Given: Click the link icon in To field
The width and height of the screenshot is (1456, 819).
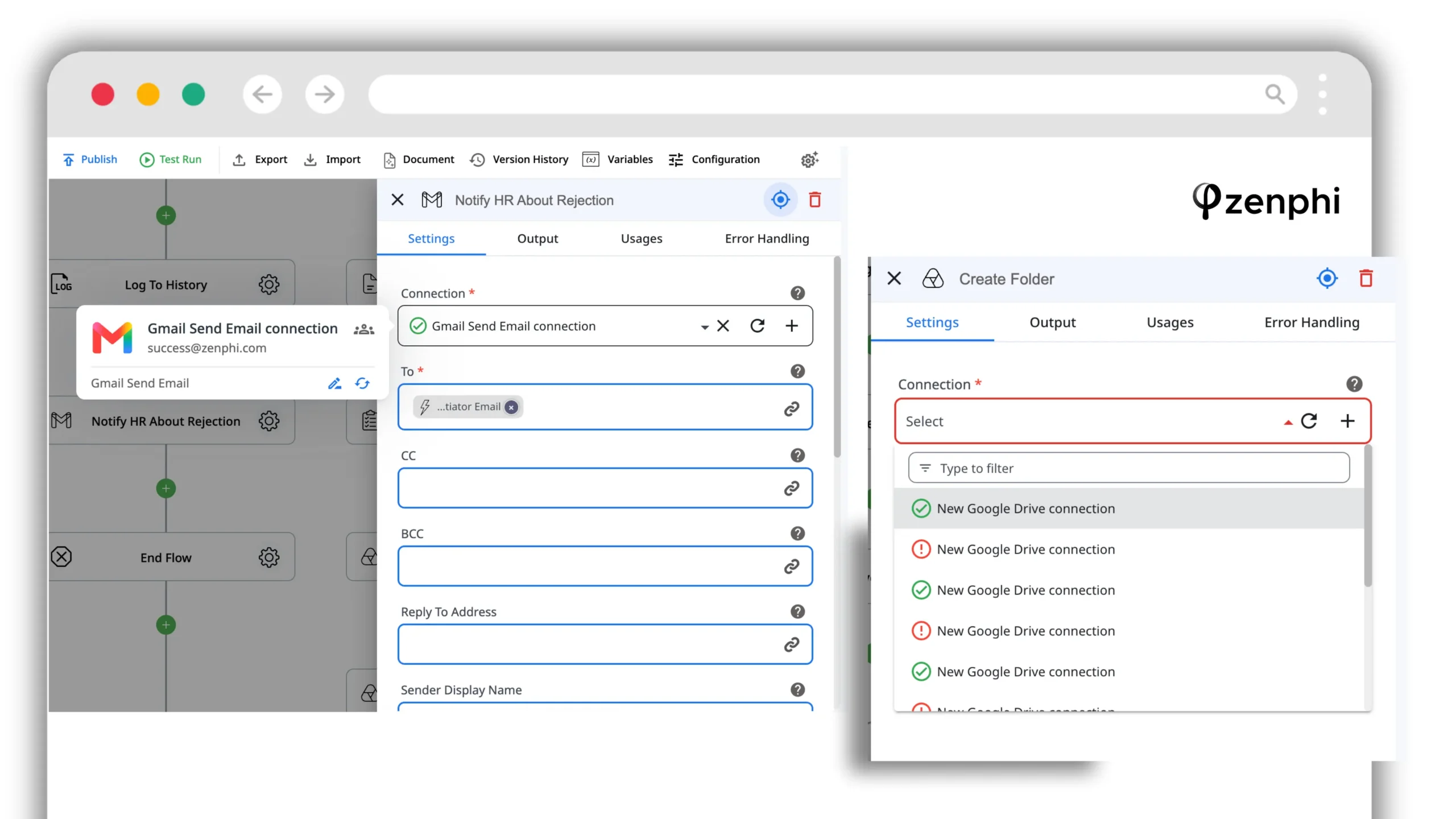Looking at the screenshot, I should pyautogui.click(x=792, y=409).
